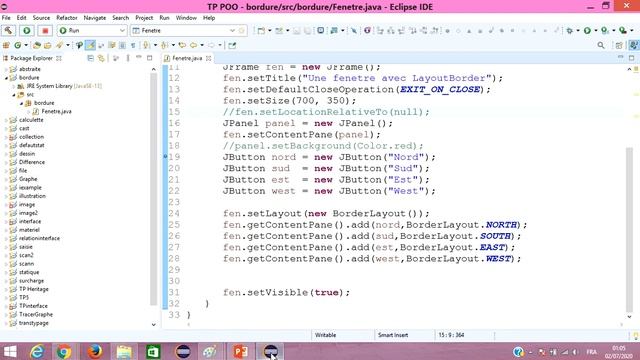Toggle Show Whitespace Characters pilcrow icon
The width and height of the screenshot is (640, 360).
[x=133, y=45]
